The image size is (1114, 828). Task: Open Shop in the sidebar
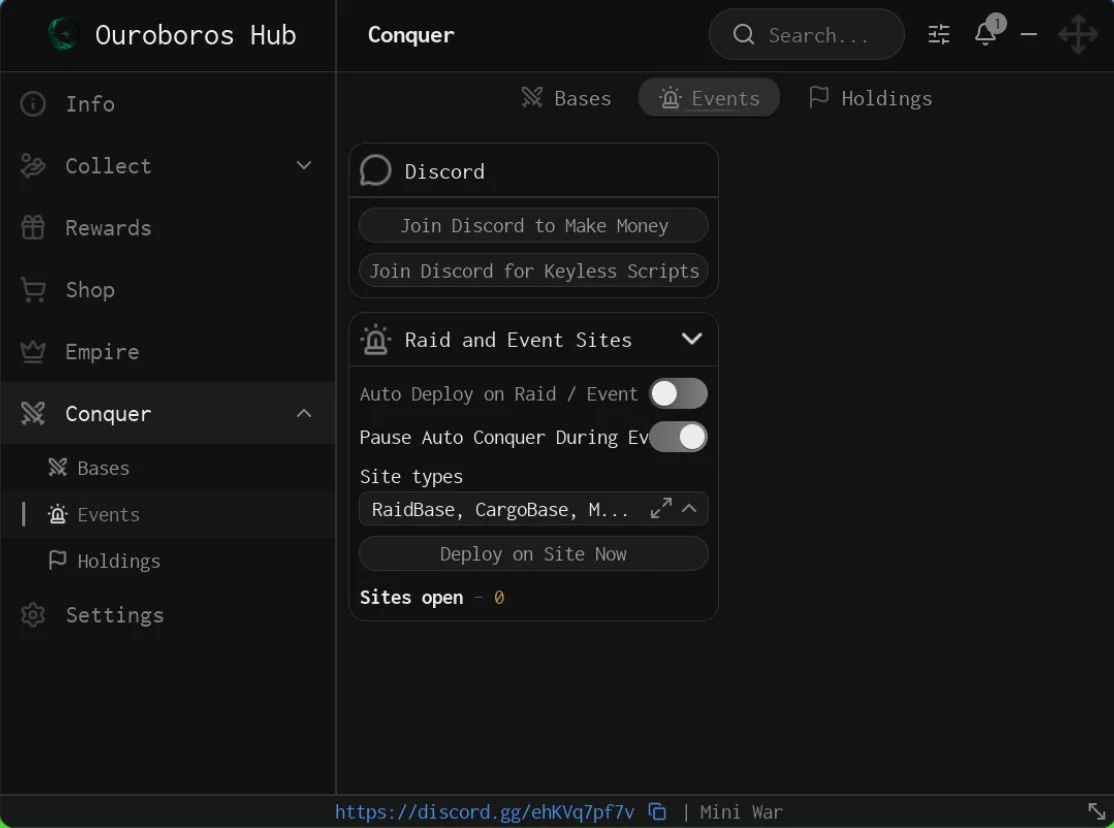(168, 289)
